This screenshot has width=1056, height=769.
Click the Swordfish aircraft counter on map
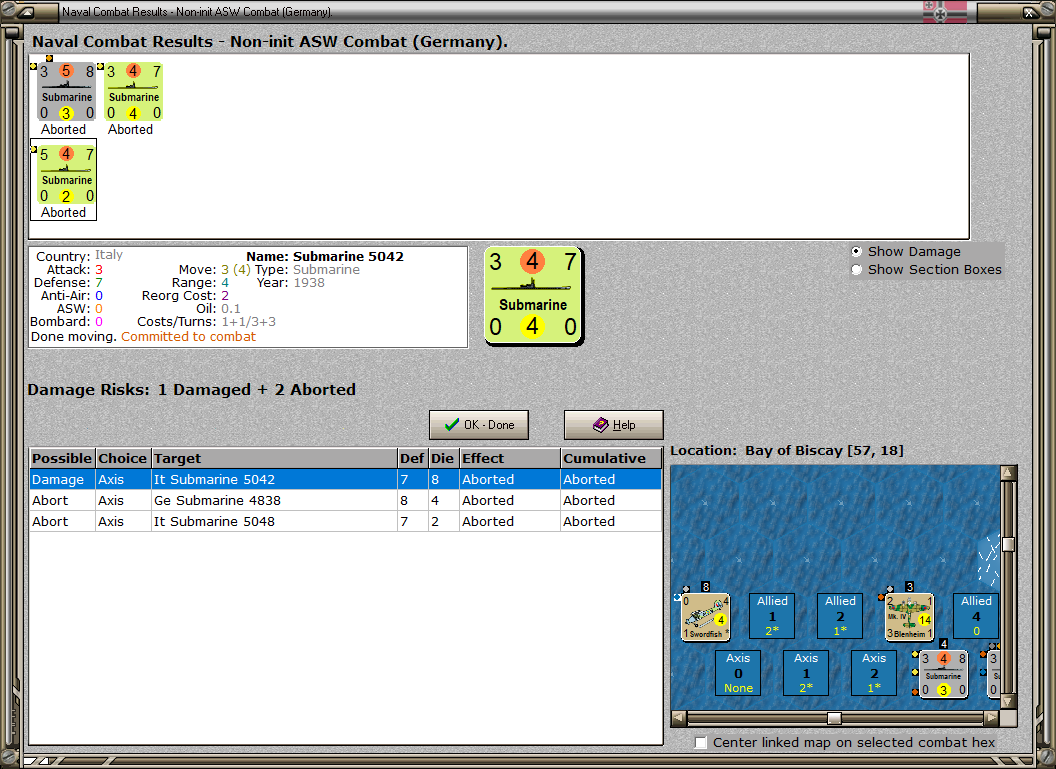pyautogui.click(x=705, y=616)
